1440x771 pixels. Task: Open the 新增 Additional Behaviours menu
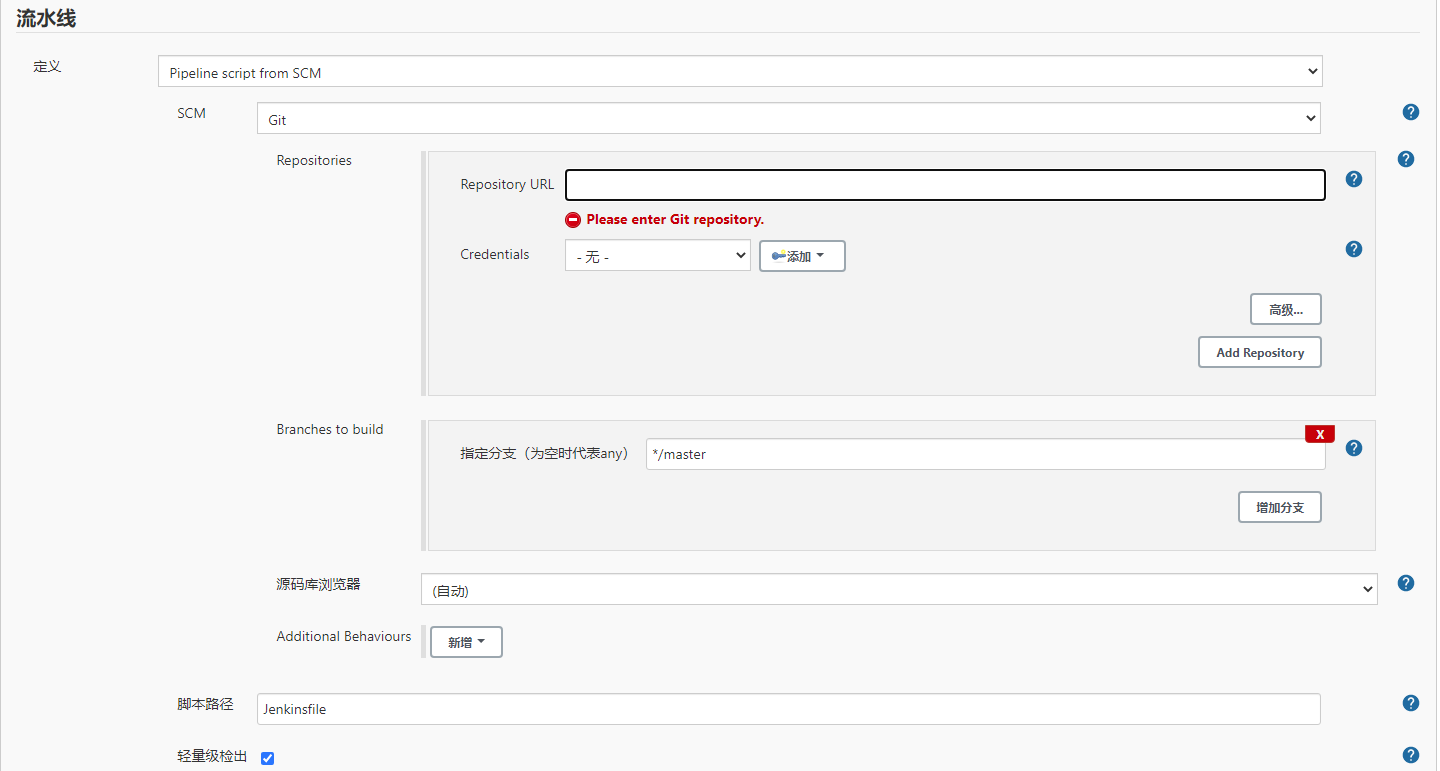(x=466, y=642)
